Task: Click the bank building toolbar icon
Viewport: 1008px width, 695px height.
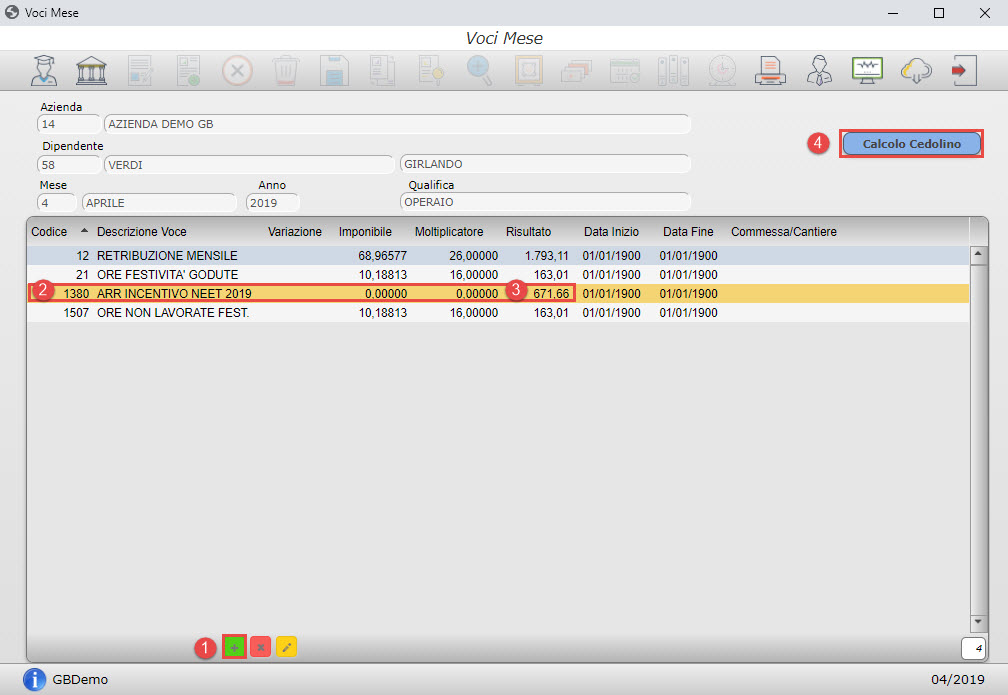Action: pyautogui.click(x=91, y=70)
